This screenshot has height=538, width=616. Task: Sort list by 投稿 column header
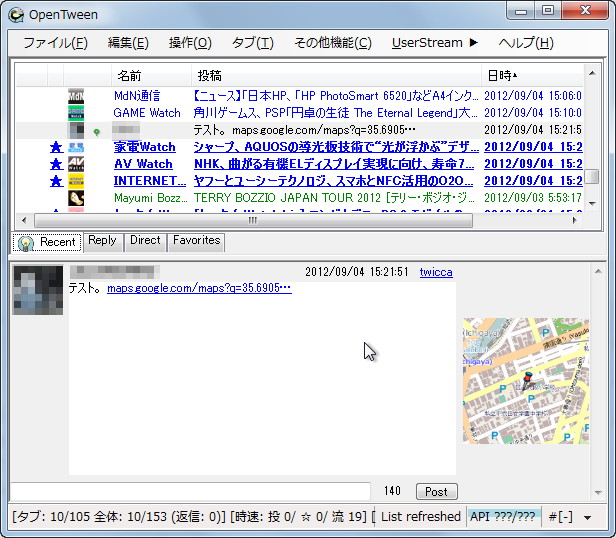point(336,75)
